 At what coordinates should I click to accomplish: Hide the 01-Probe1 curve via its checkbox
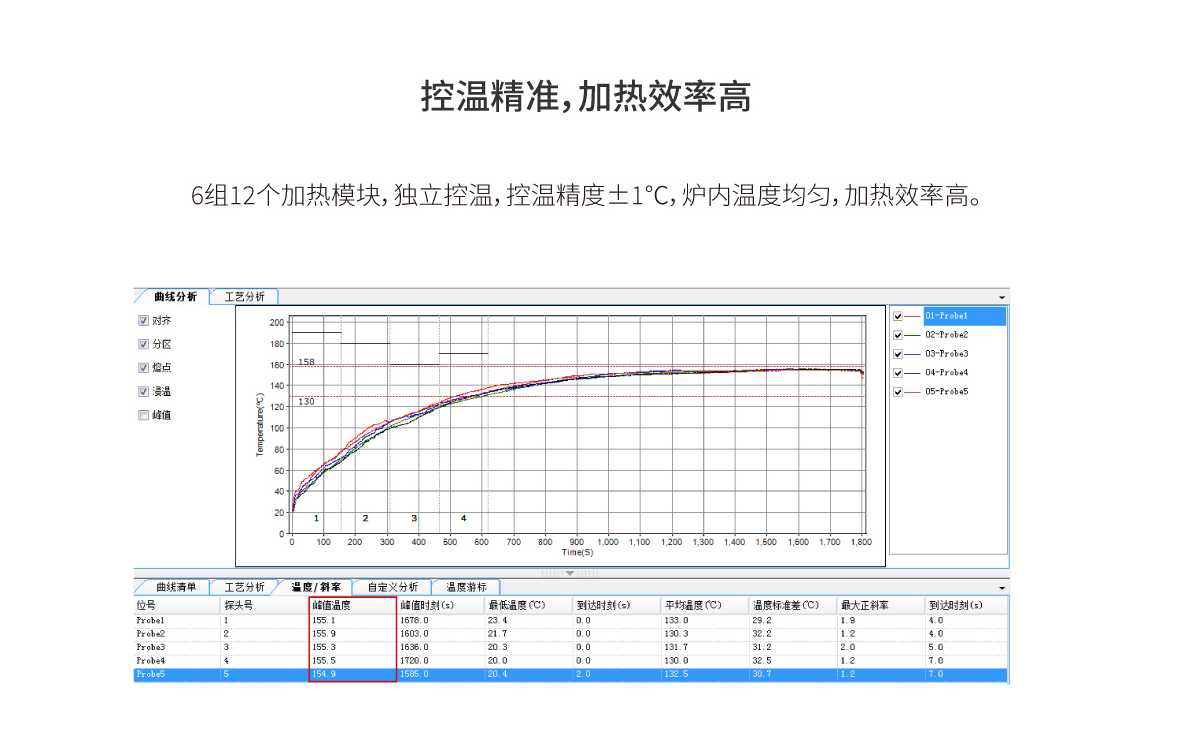point(898,316)
